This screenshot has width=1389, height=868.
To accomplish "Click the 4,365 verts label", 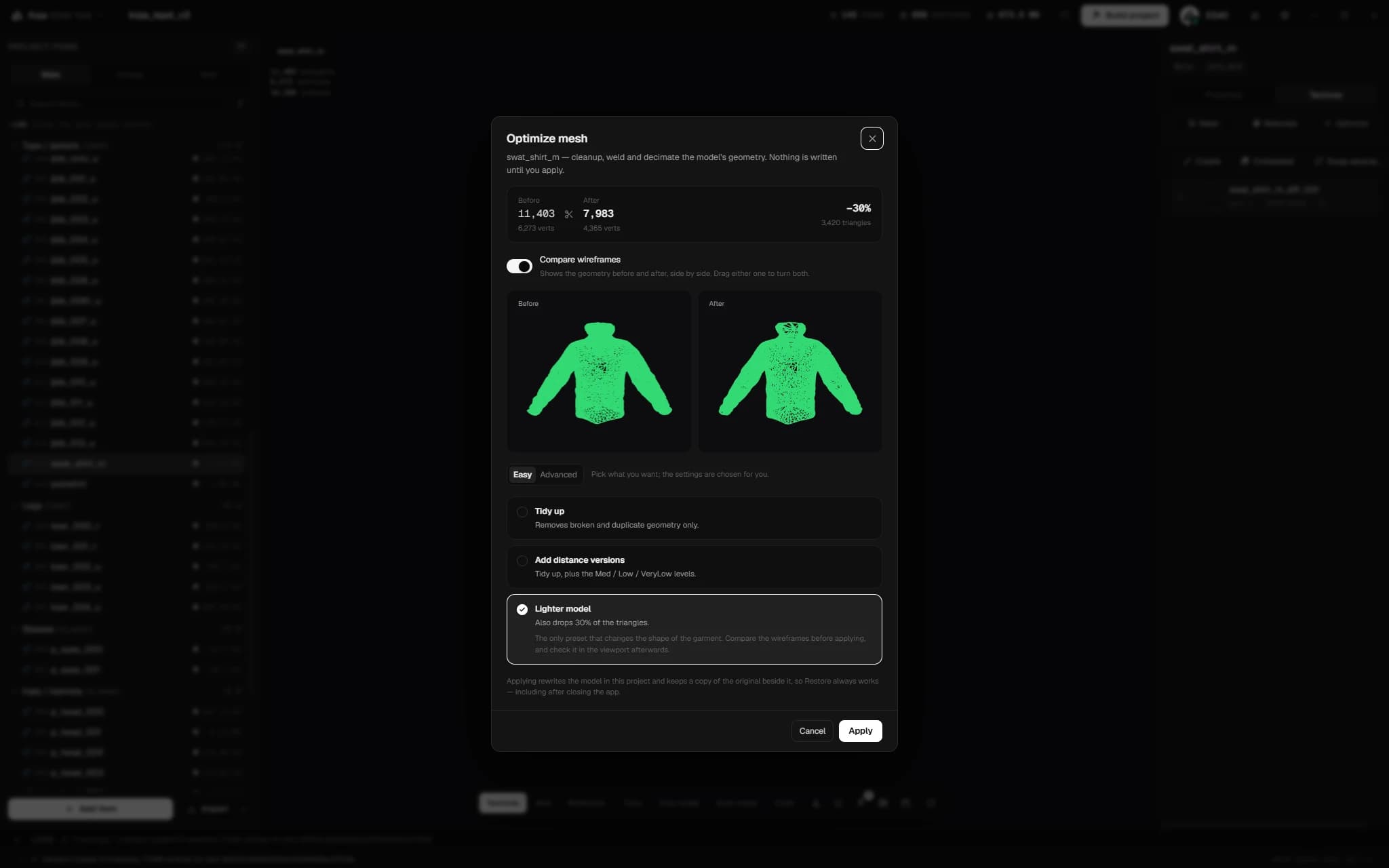I will 602,229.
